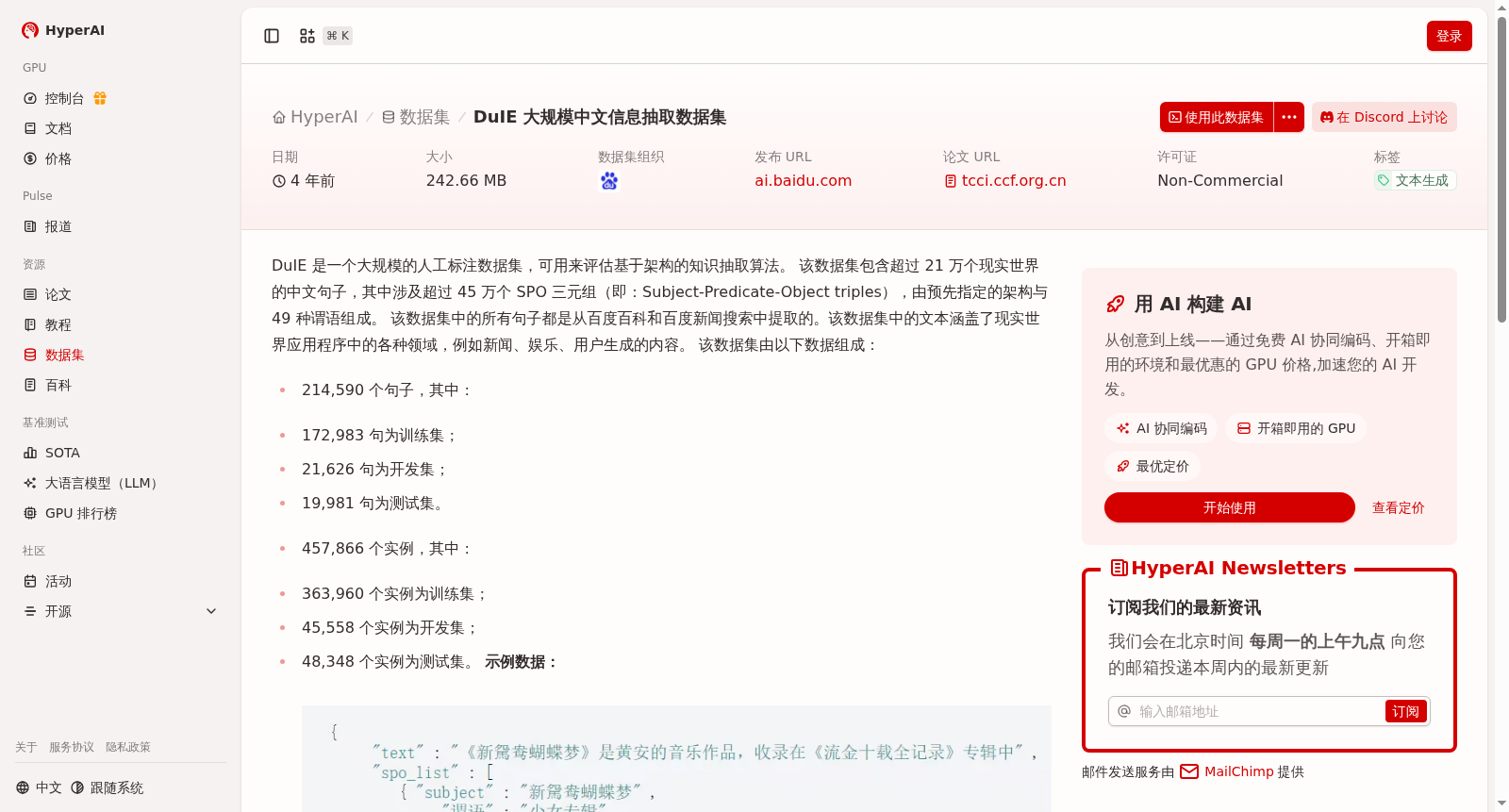The width and height of the screenshot is (1509, 812).
Task: Click the 文本生成 tag
Action: click(1415, 180)
